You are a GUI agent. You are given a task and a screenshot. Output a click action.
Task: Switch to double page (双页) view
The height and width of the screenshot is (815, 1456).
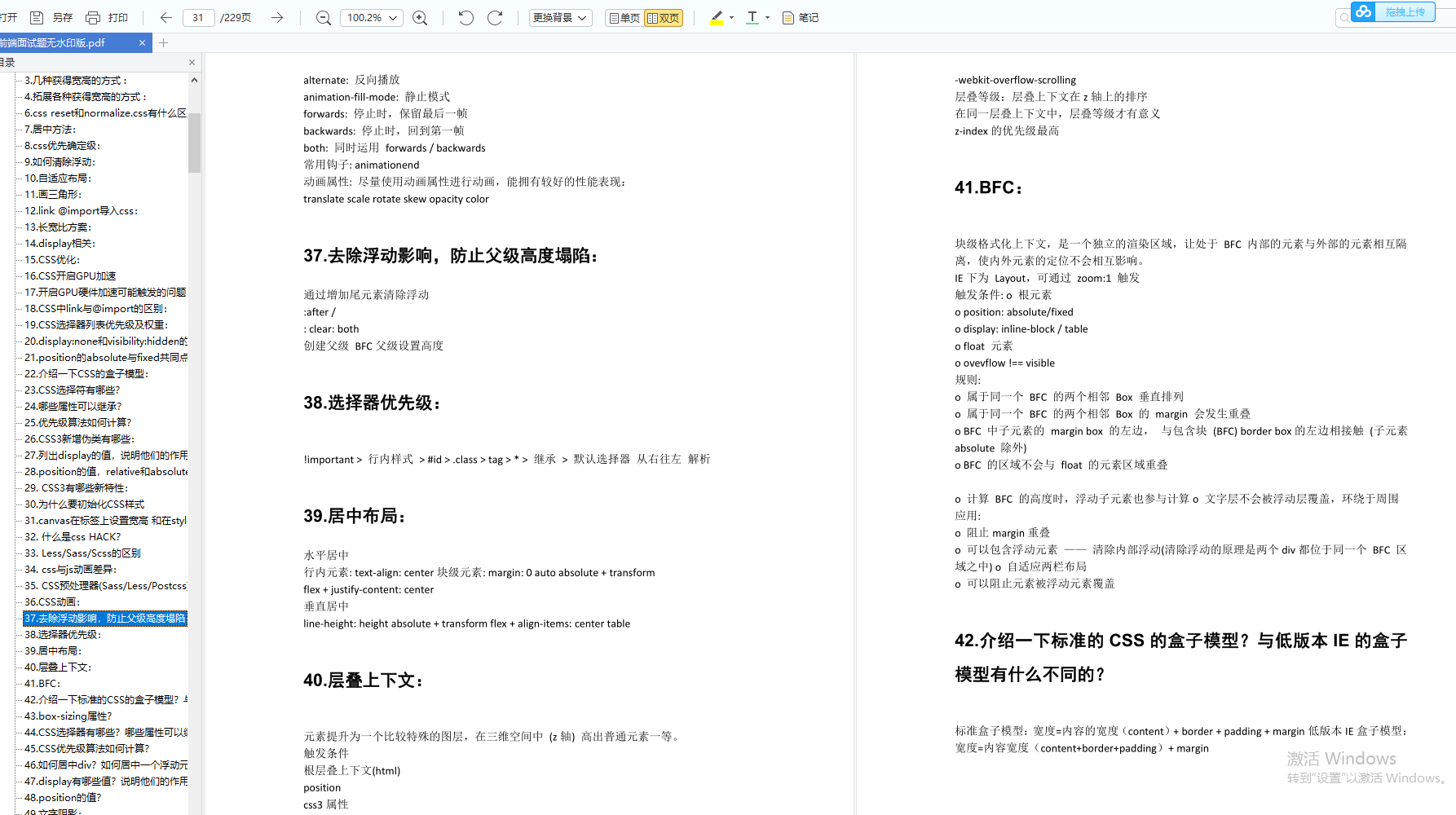pos(663,17)
